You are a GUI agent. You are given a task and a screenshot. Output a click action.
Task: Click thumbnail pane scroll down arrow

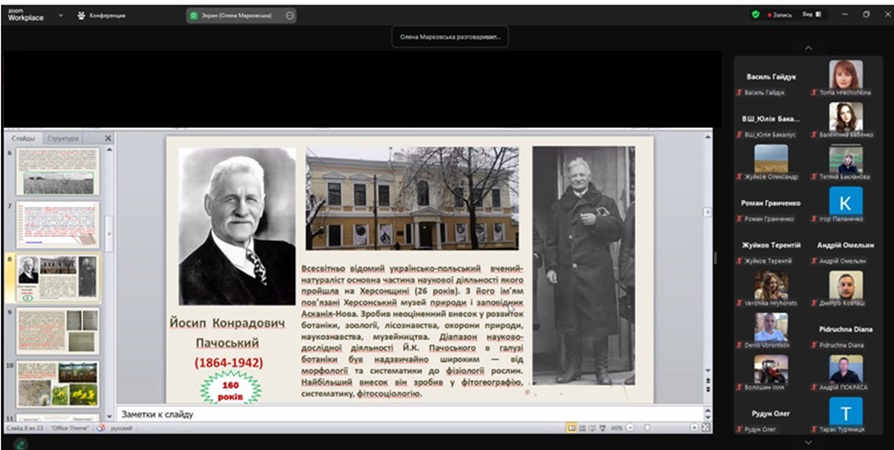(109, 417)
